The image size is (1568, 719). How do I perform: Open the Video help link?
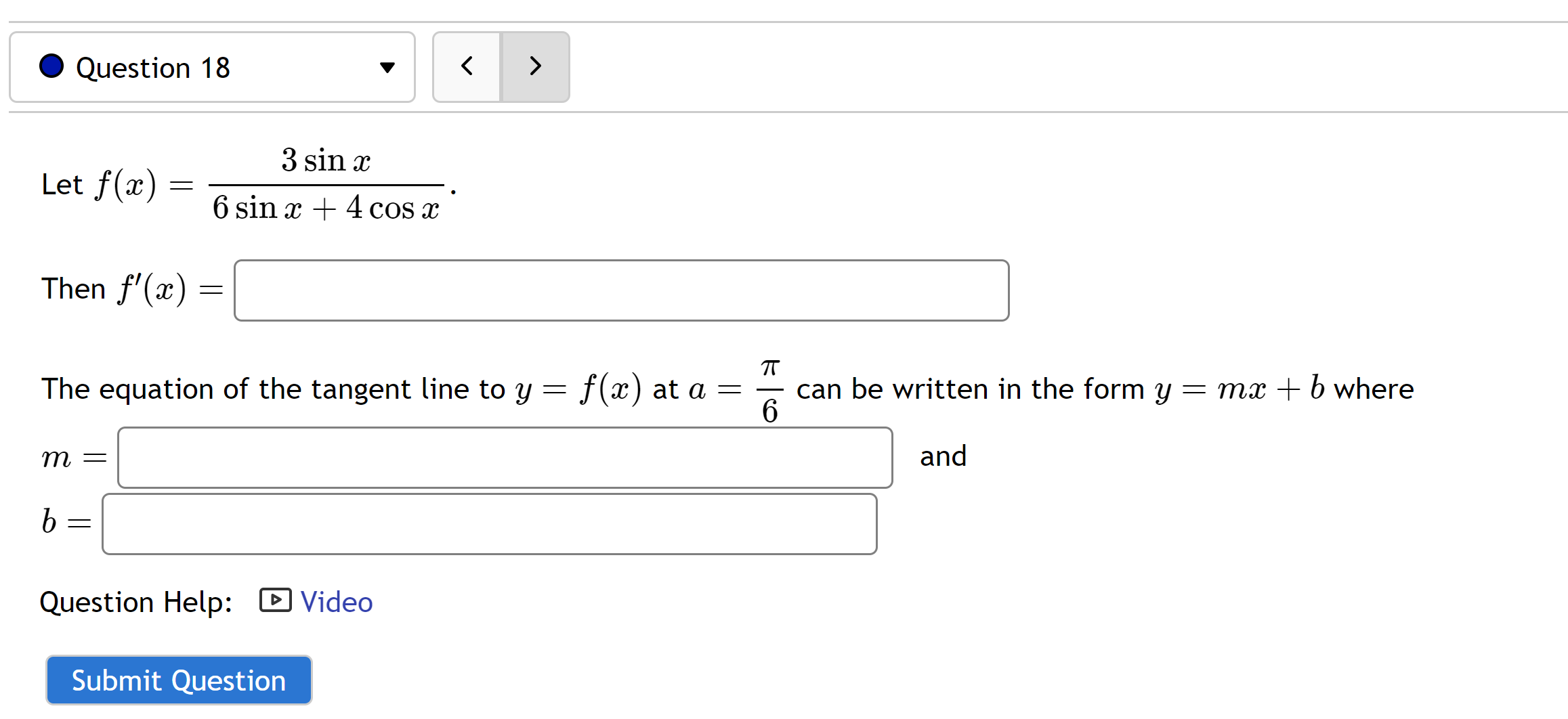click(337, 601)
